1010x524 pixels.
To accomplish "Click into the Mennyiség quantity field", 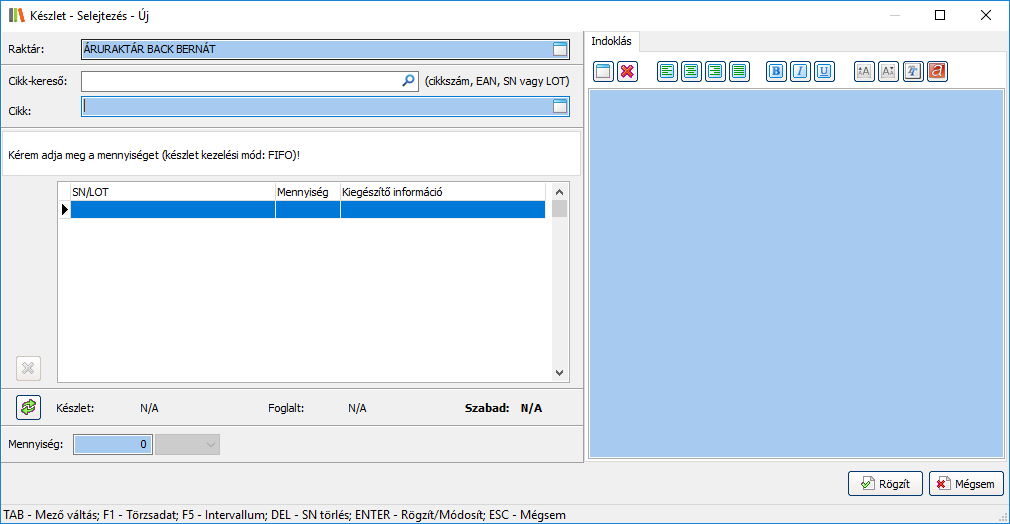I will pos(113,444).
